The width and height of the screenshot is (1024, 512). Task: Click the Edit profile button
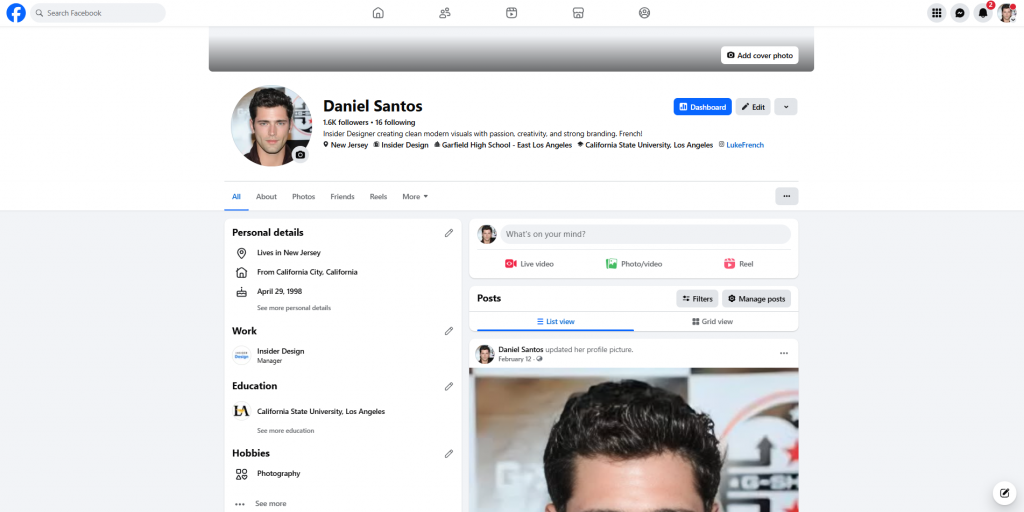pos(753,107)
